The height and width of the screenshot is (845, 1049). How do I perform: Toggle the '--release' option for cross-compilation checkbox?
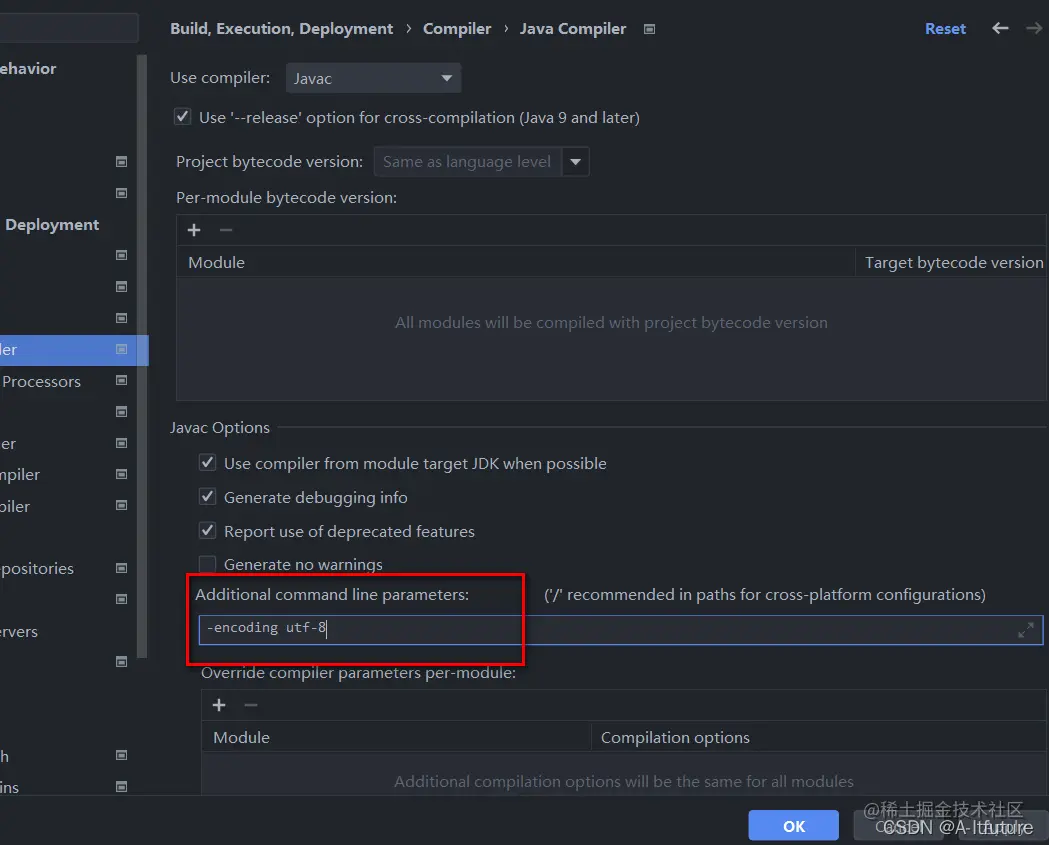coord(182,116)
